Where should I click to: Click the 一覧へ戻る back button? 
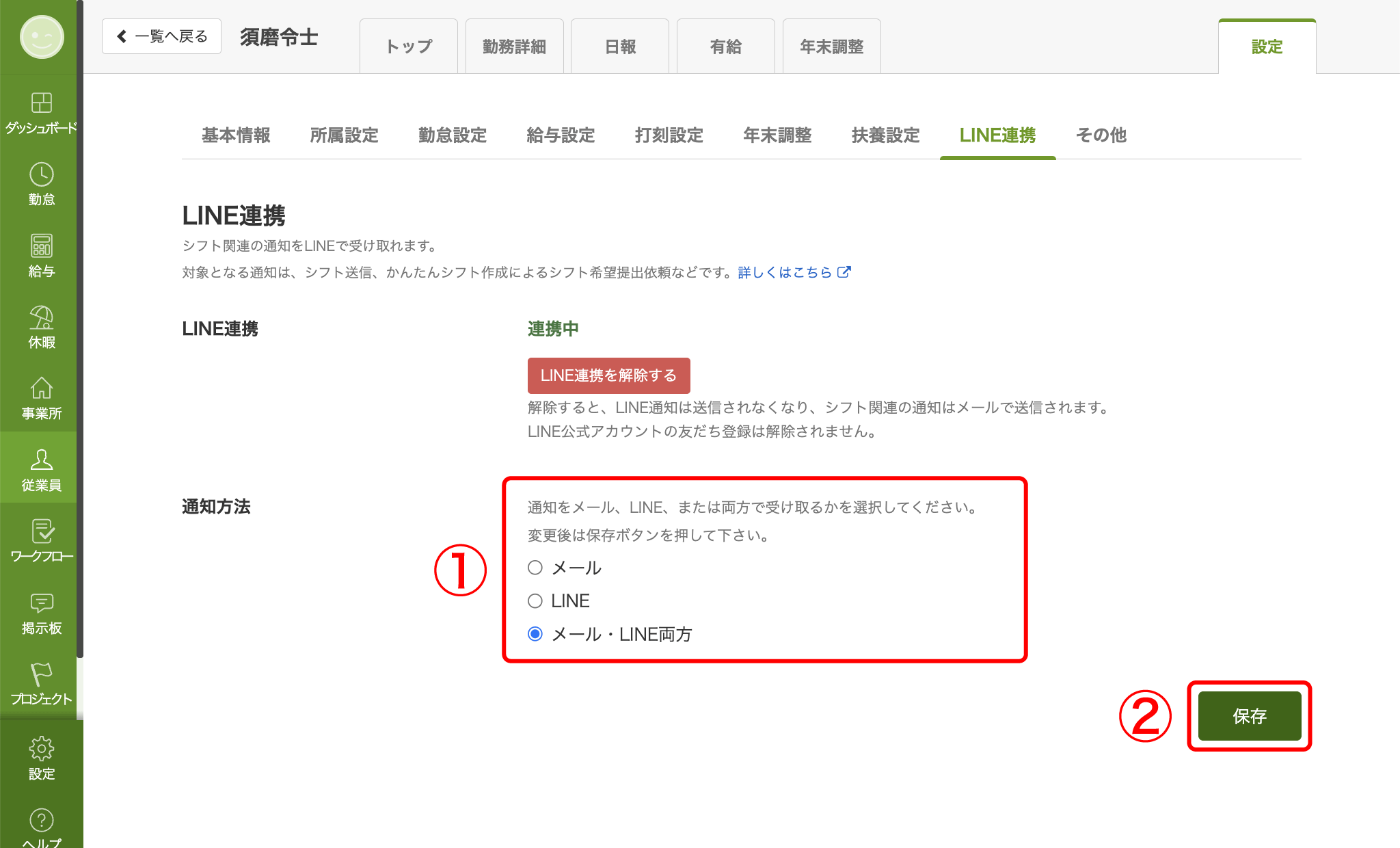click(161, 36)
